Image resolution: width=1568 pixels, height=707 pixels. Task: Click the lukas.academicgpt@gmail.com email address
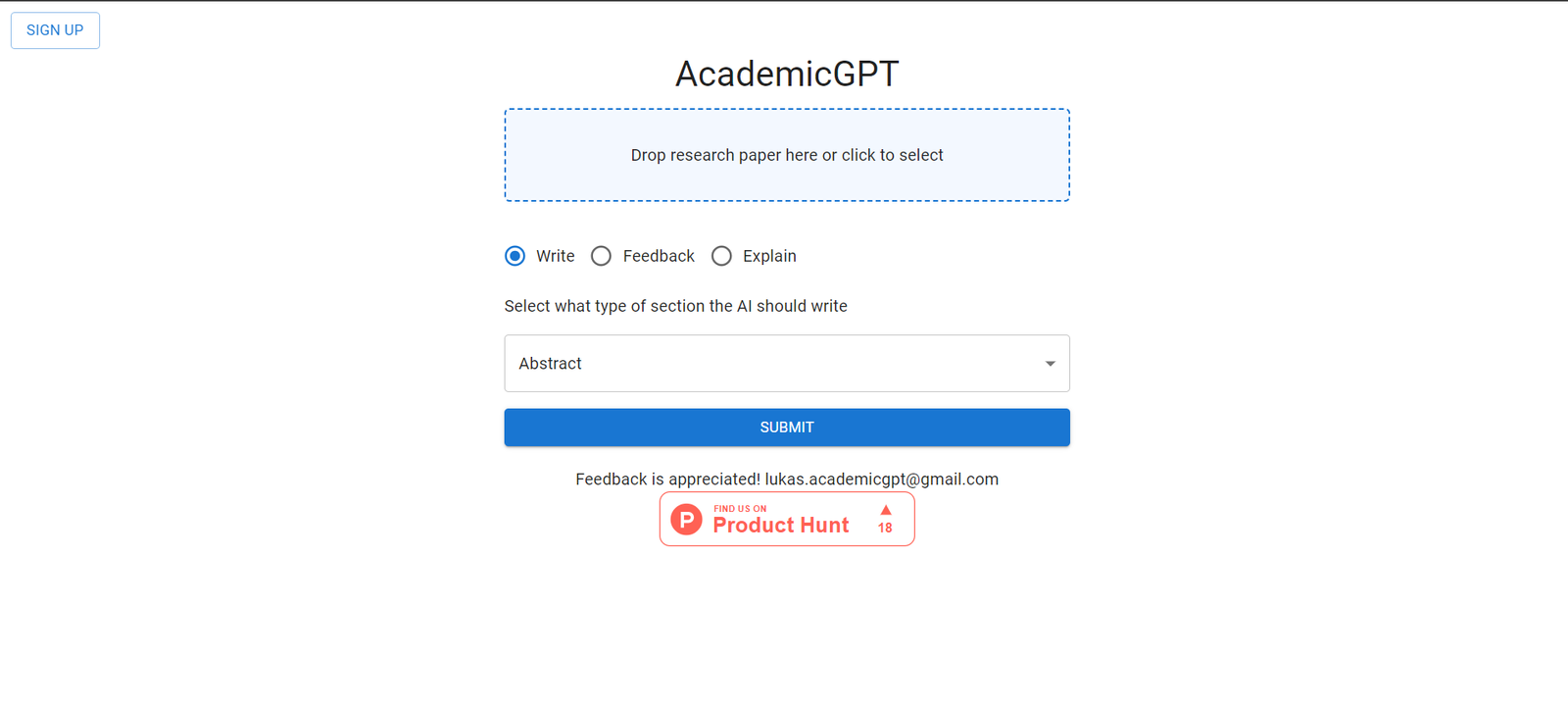coord(881,480)
